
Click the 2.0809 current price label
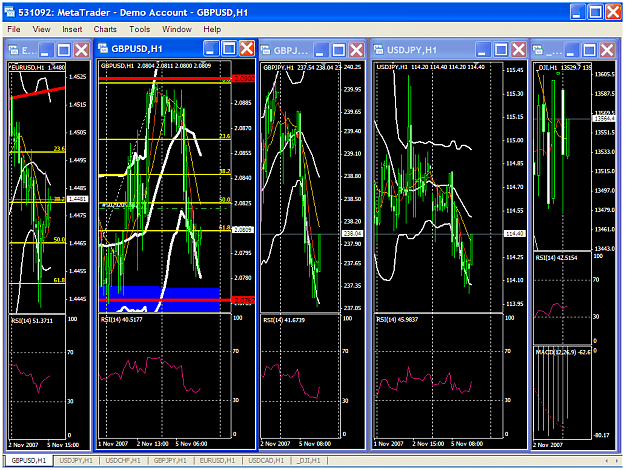pyautogui.click(x=243, y=230)
